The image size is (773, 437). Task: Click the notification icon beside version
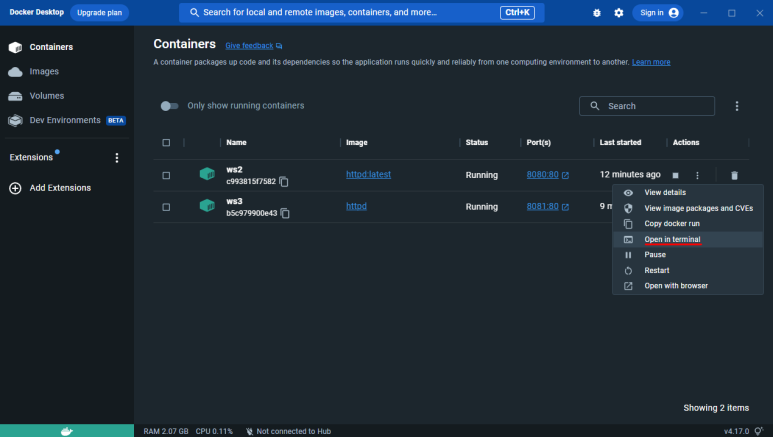tap(759, 432)
